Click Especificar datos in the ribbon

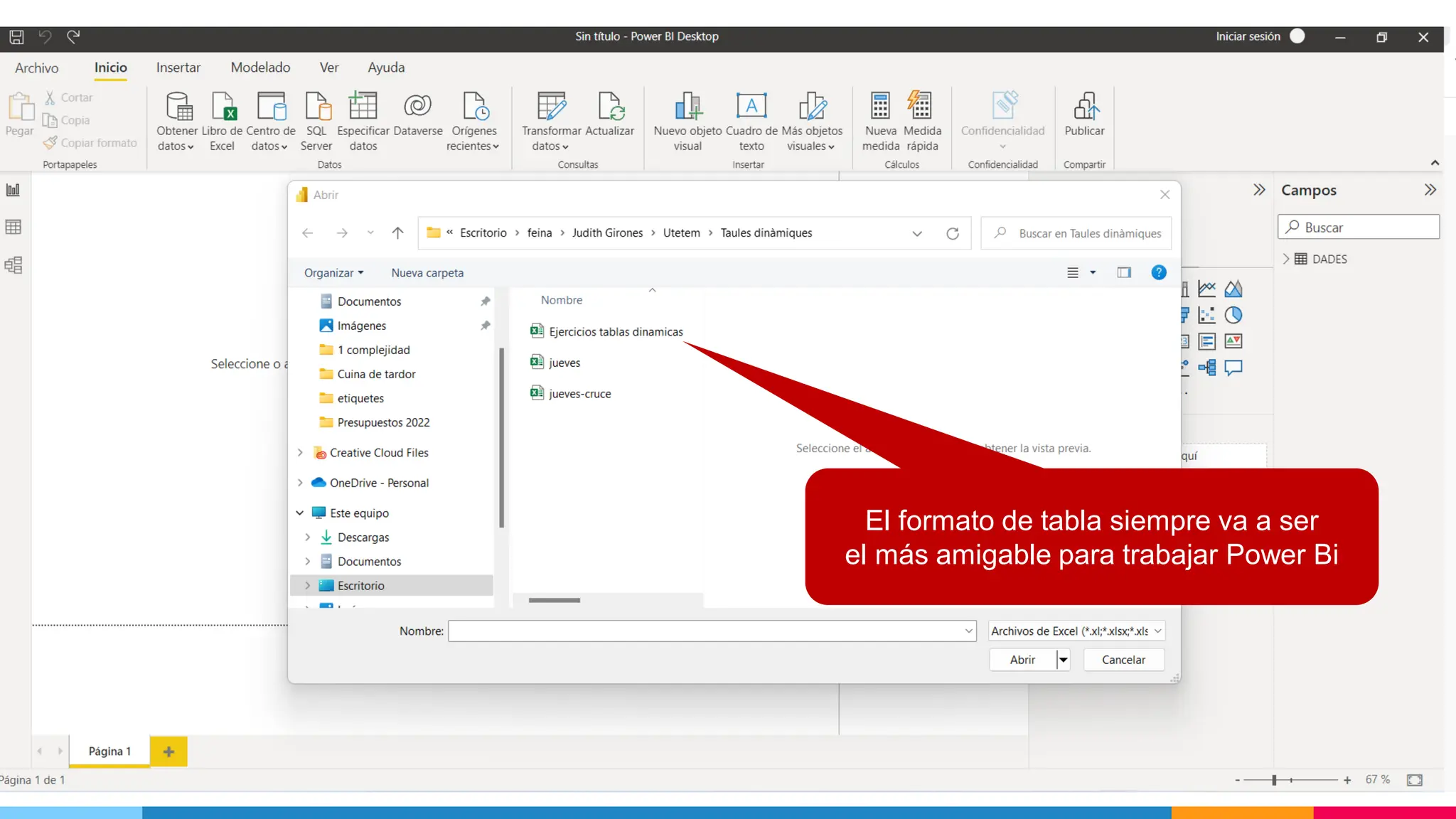click(x=363, y=121)
